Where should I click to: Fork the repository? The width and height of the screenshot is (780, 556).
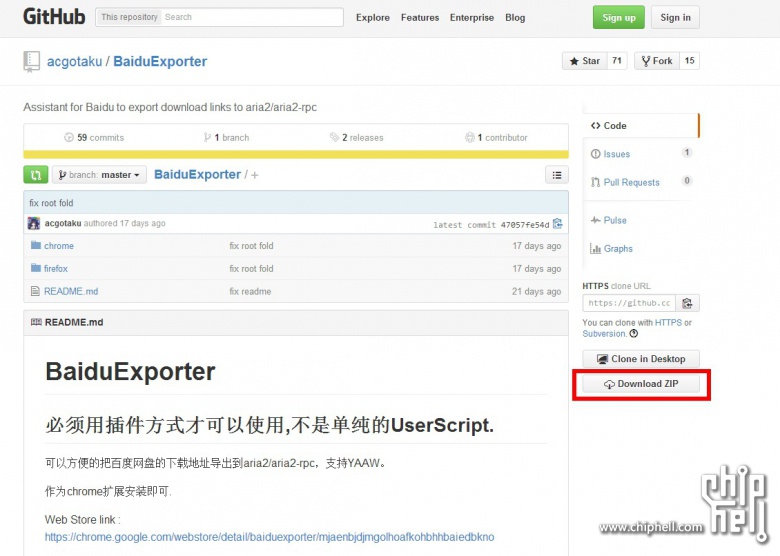pos(657,61)
